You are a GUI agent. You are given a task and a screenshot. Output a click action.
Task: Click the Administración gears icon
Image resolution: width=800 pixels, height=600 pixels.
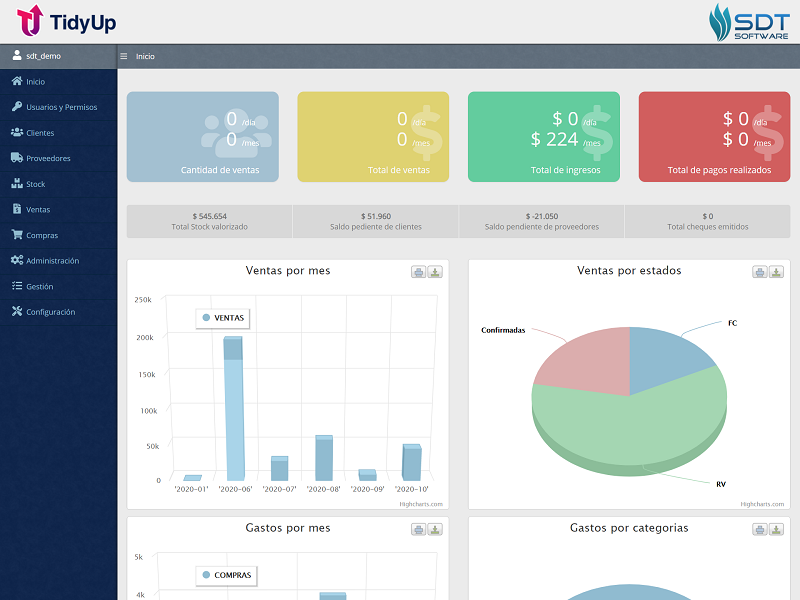[x=17, y=260]
